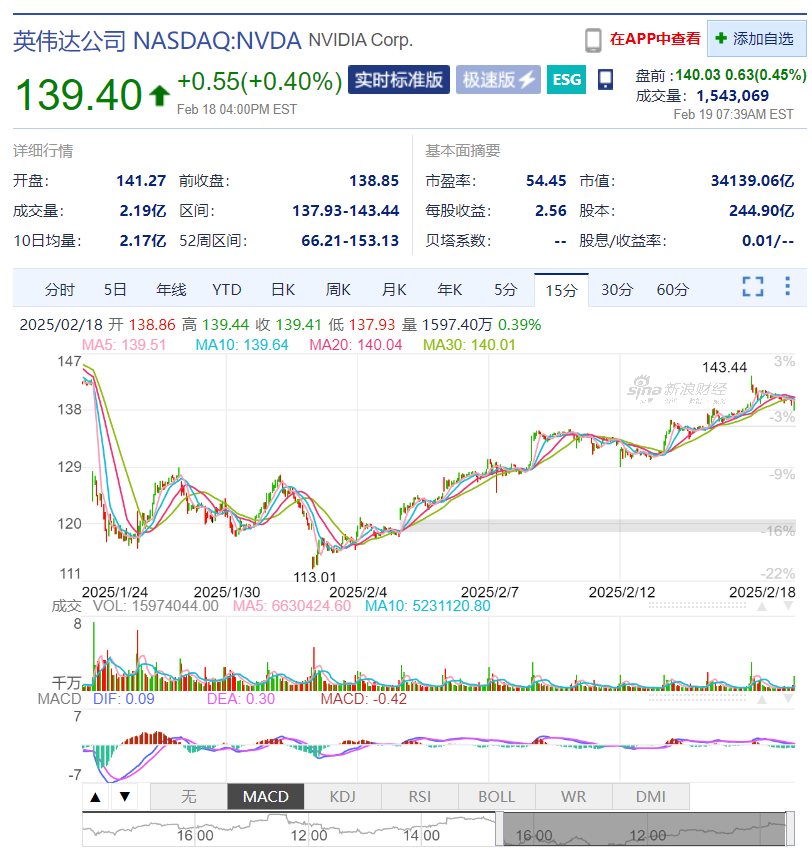
Task: Expand the chart to fullscreen
Action: pos(753,287)
